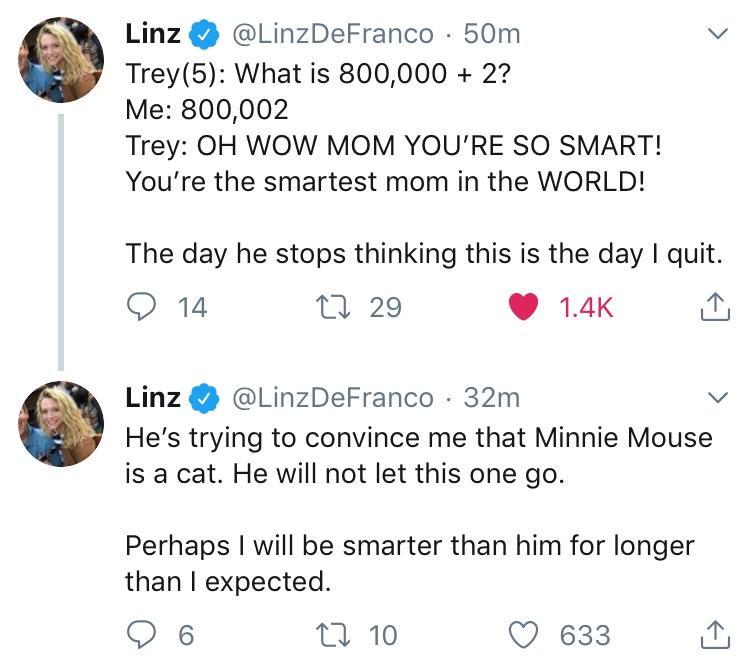Reply to the Minnie Mouse tweet
This screenshot has height=669, width=750.
click(x=141, y=634)
